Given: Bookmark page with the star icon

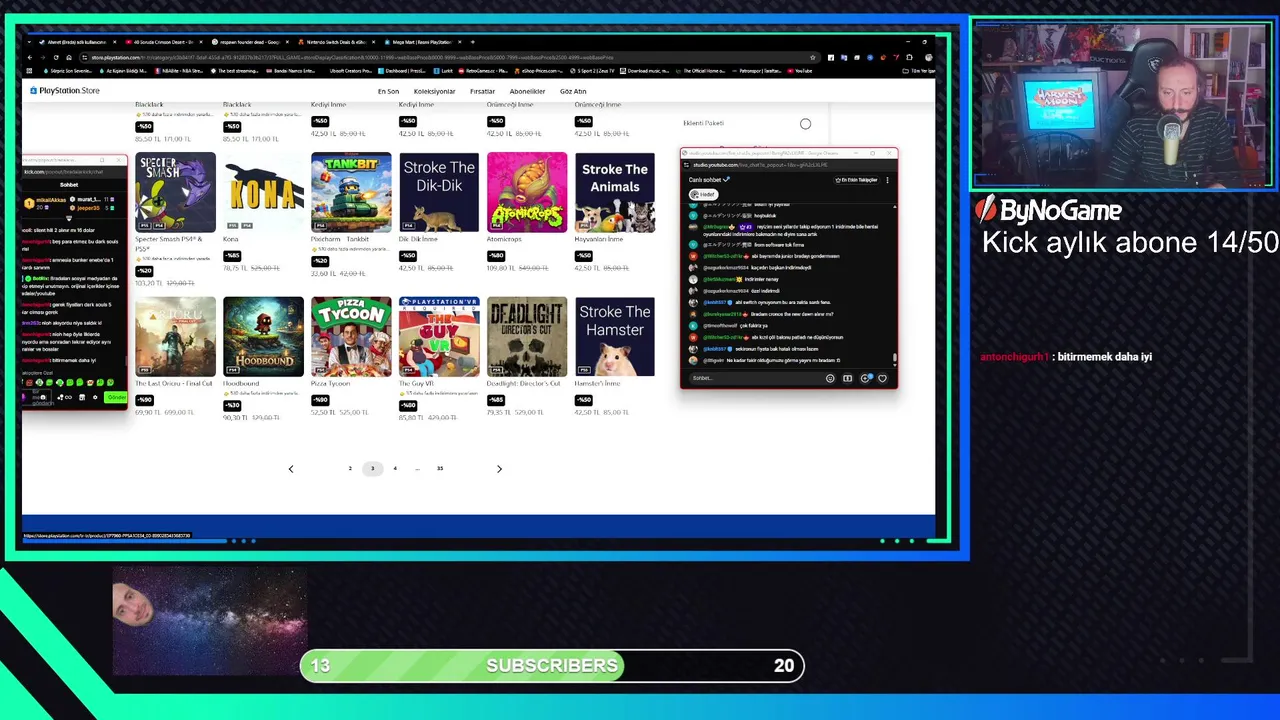Looking at the screenshot, I should [813, 57].
